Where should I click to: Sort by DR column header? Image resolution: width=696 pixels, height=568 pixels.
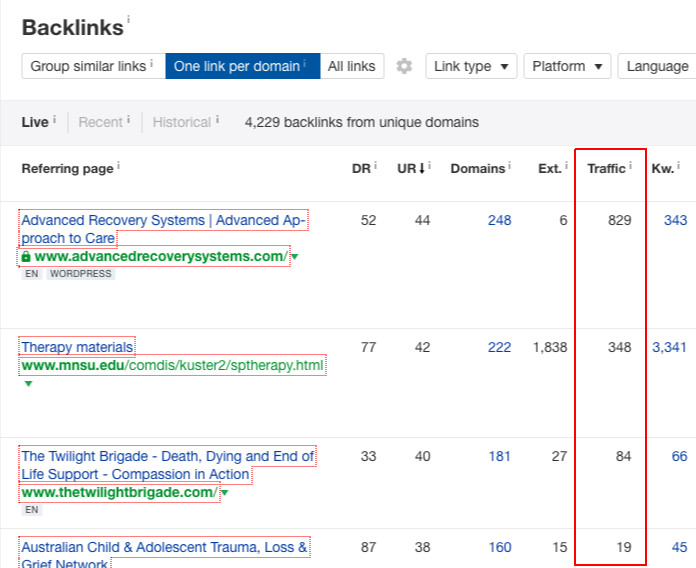(361, 169)
